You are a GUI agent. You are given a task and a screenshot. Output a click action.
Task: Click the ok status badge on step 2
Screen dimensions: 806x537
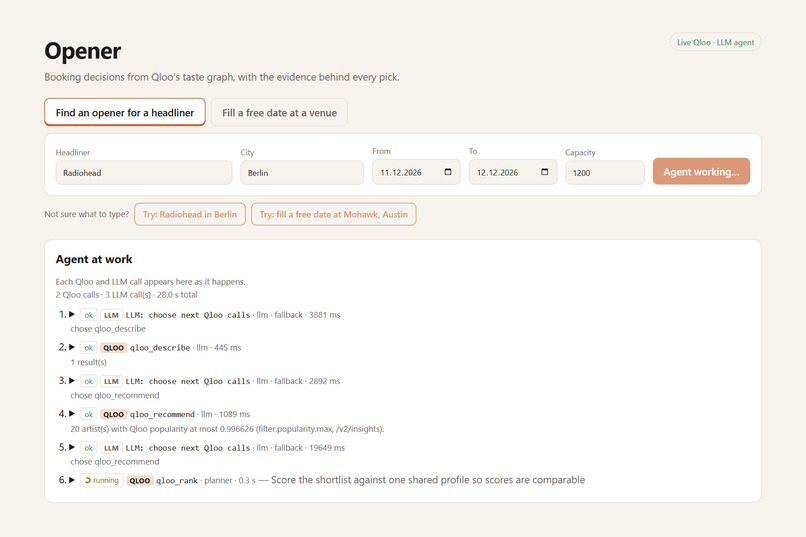click(x=88, y=348)
